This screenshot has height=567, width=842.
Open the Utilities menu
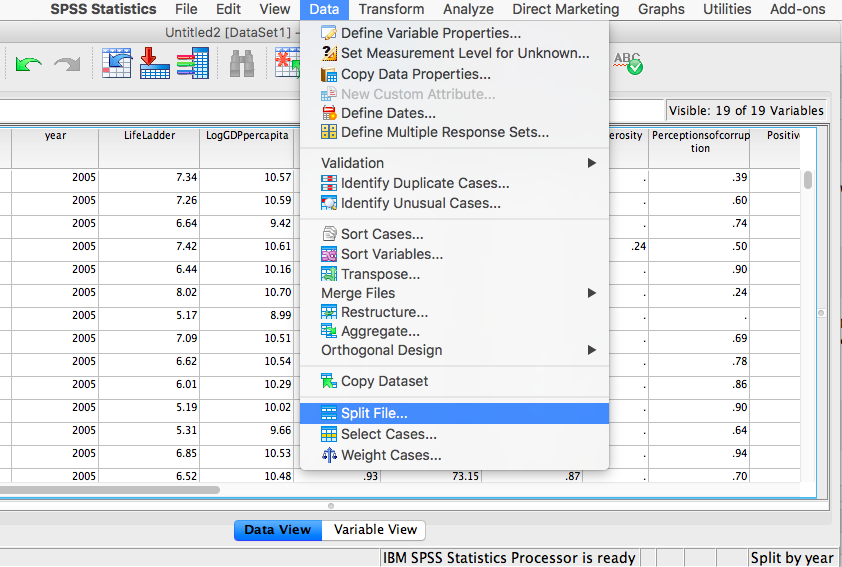[x=727, y=9]
